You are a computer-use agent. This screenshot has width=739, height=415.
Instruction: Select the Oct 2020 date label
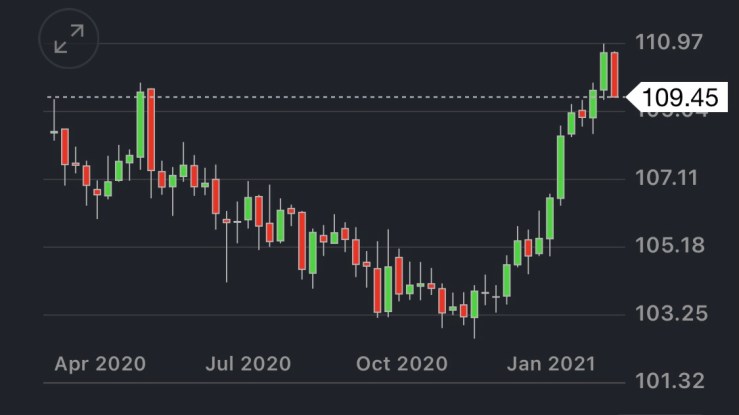point(399,363)
